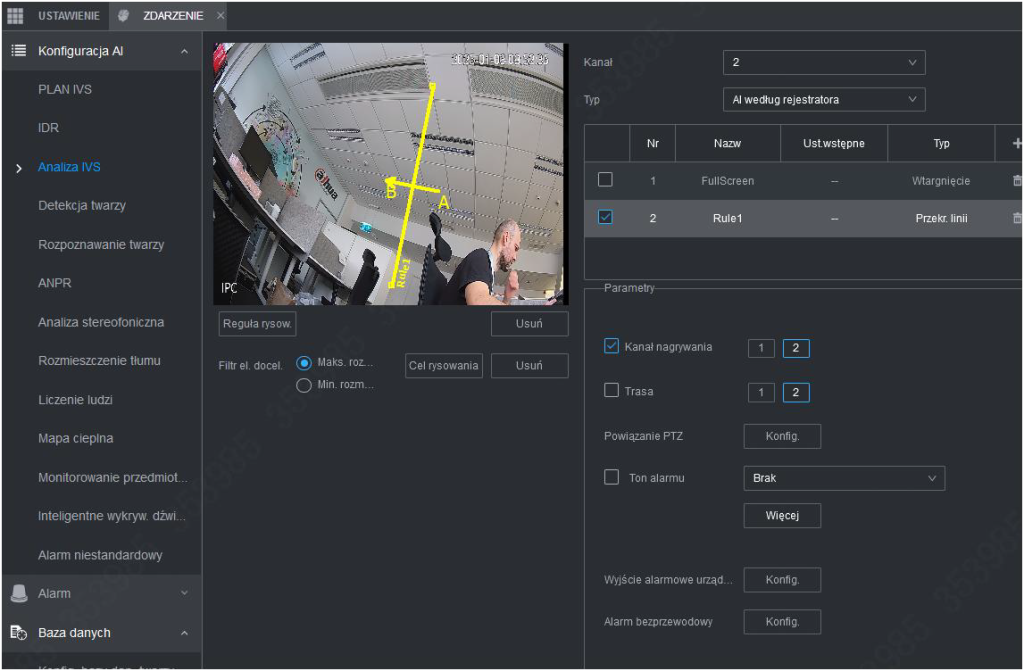
Task: Enable the Ton alarmu checkbox
Action: click(x=612, y=478)
